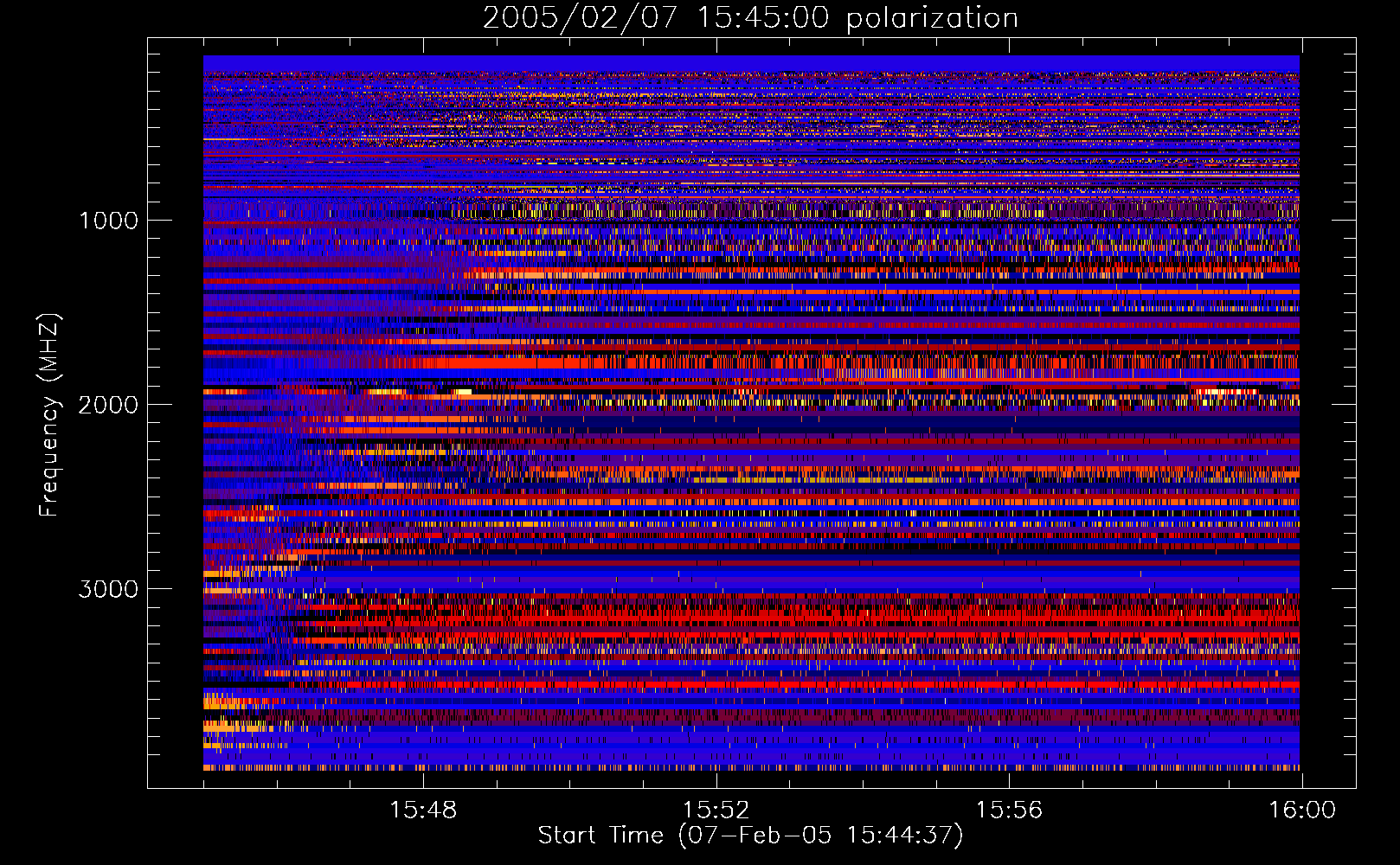Screen dimensions: 1400x865
Task: Click the 15:48 time tick label
Action: point(423,810)
